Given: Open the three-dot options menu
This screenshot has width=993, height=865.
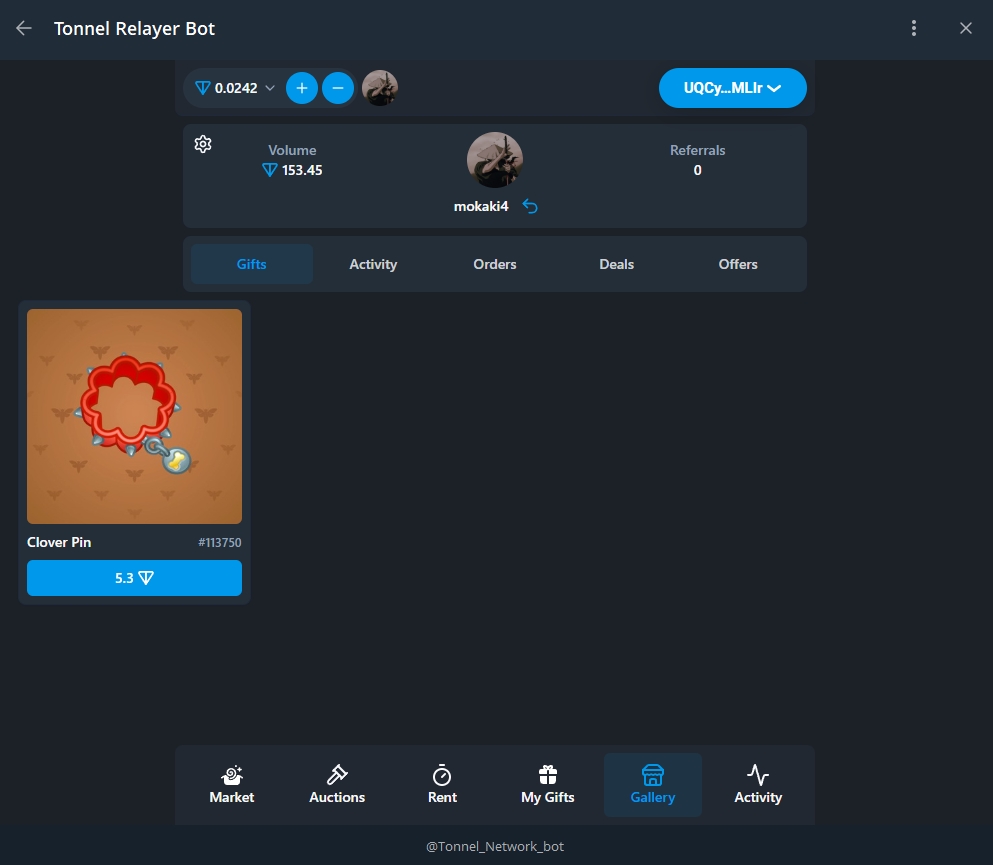Looking at the screenshot, I should [913, 28].
